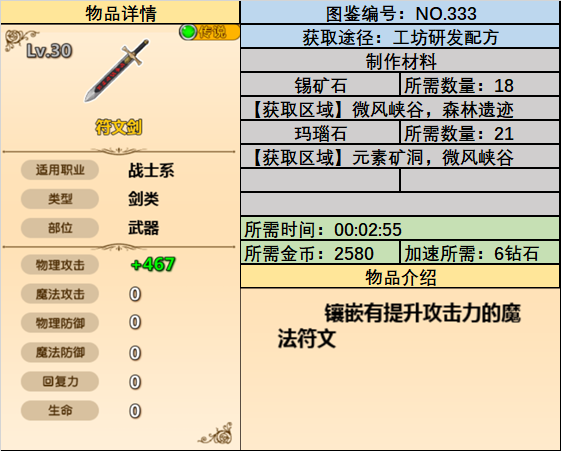
Task: Click the 类型 label pill
Action: pyautogui.click(x=60, y=199)
